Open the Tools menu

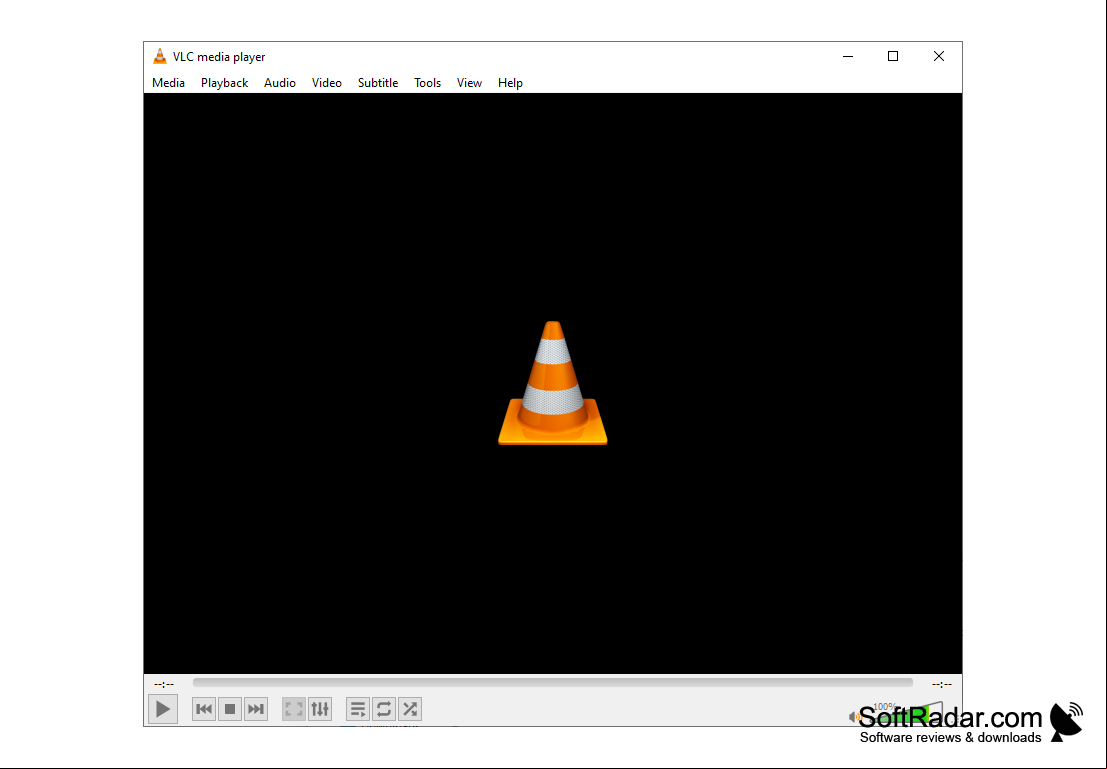pos(427,83)
